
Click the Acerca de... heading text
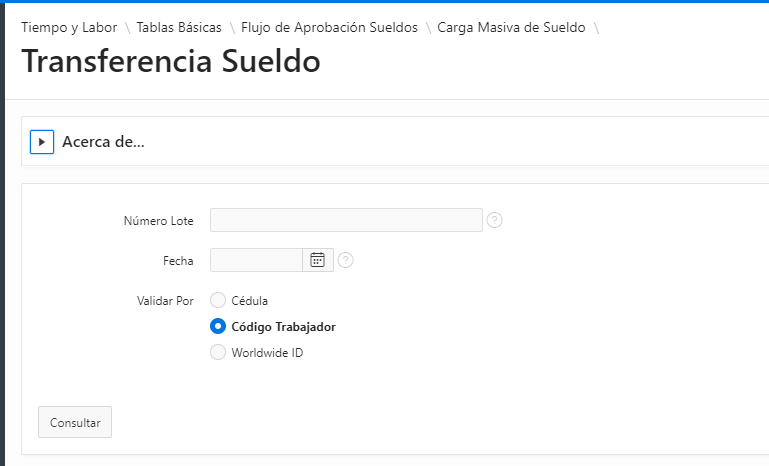click(x=103, y=142)
